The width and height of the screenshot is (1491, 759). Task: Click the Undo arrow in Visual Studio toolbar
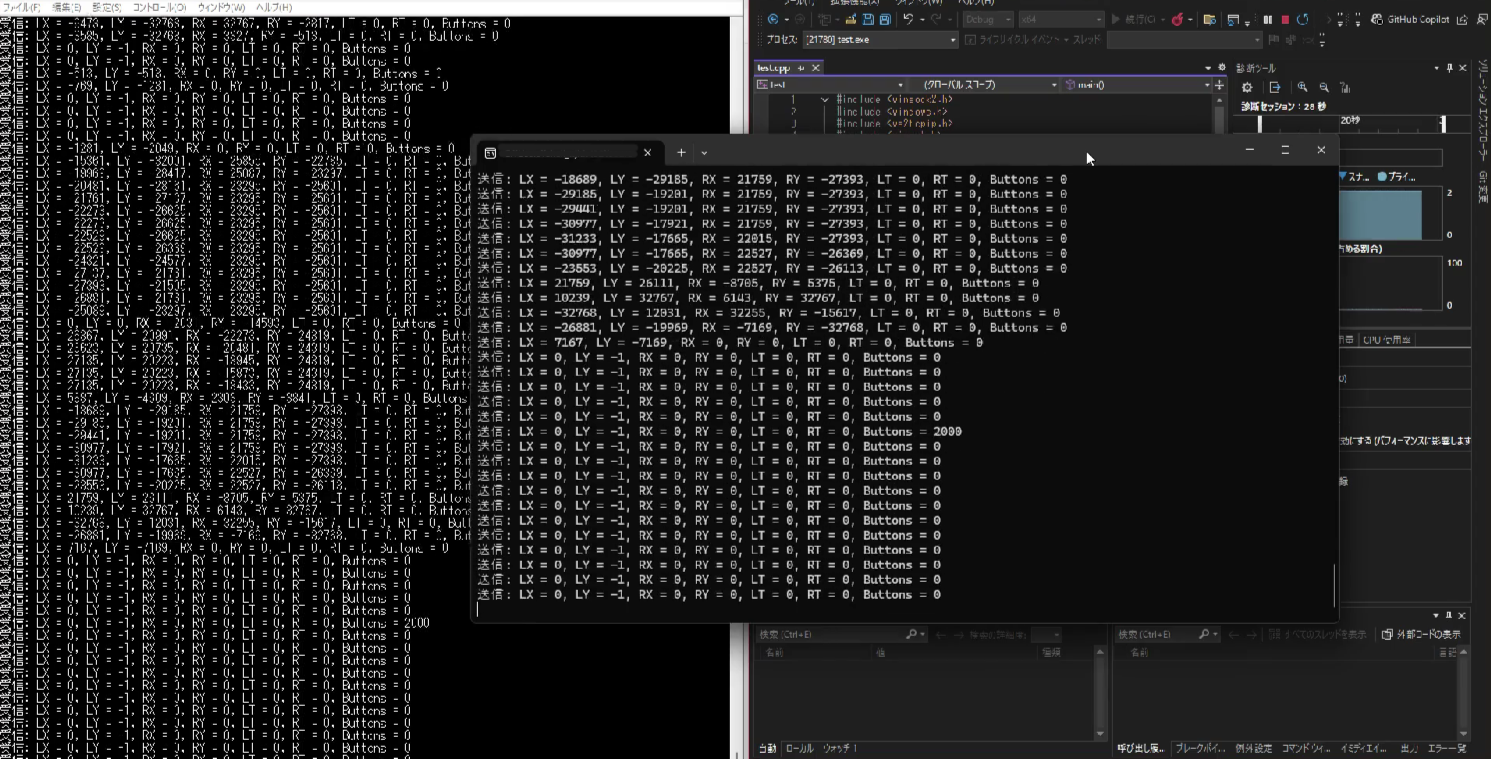point(909,19)
